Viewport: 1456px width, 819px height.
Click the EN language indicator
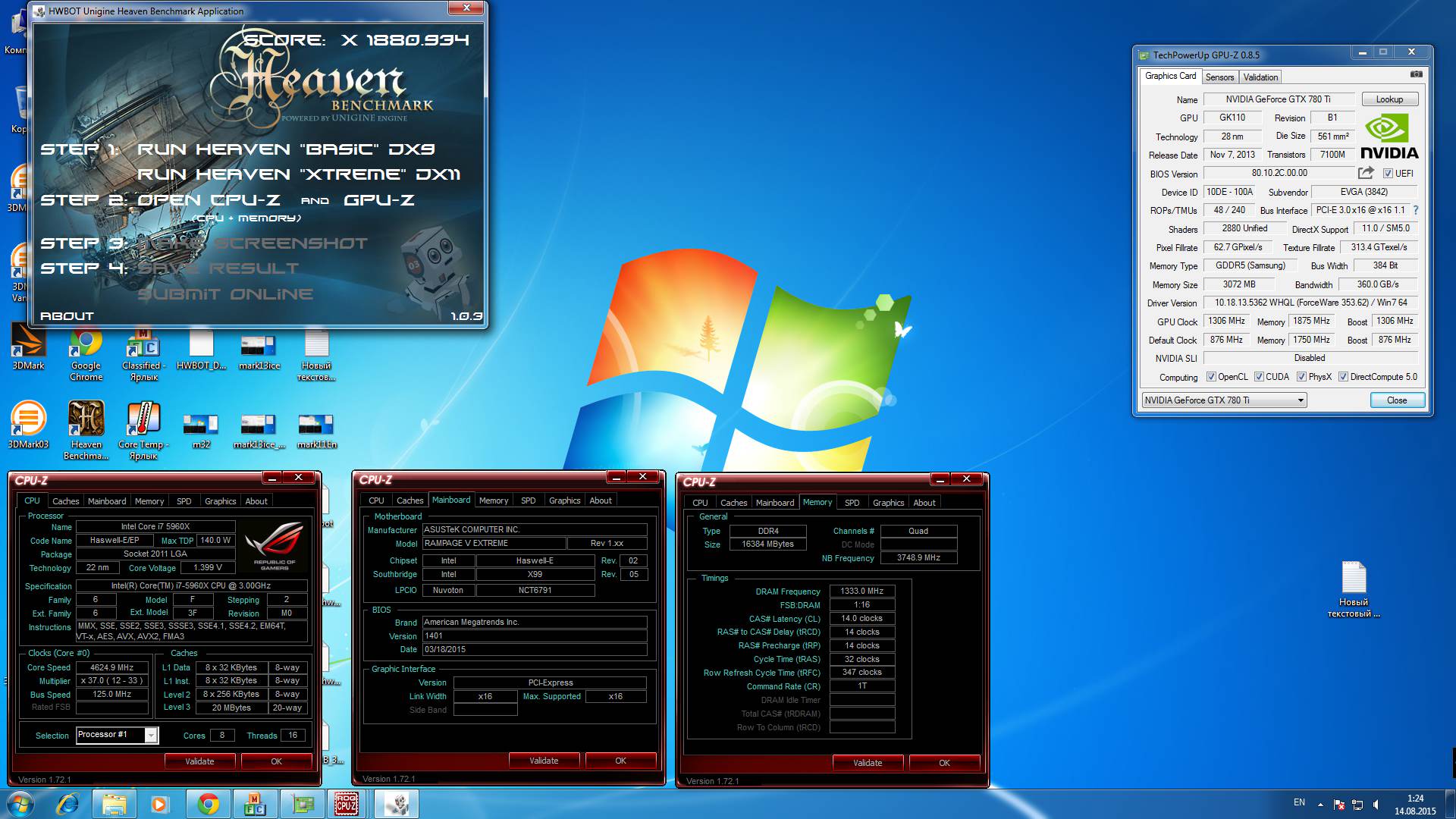click(1299, 802)
